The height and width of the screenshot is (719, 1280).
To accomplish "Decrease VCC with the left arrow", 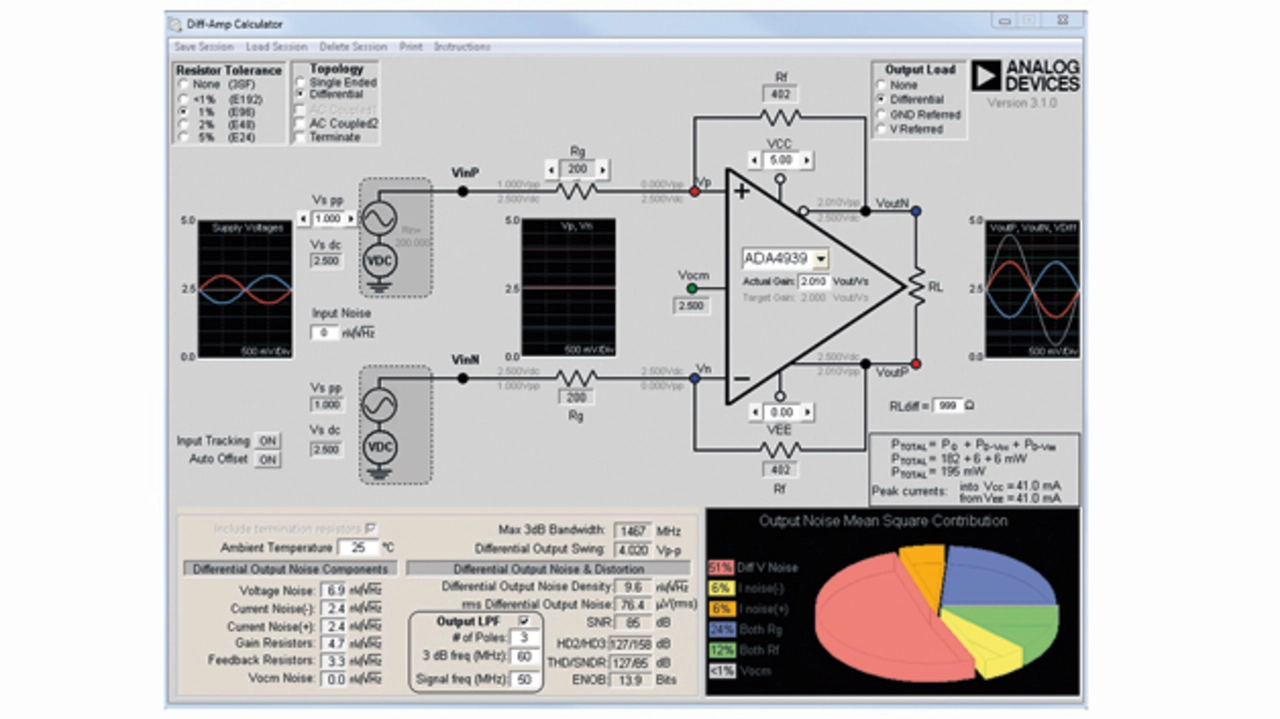I will (x=754, y=160).
